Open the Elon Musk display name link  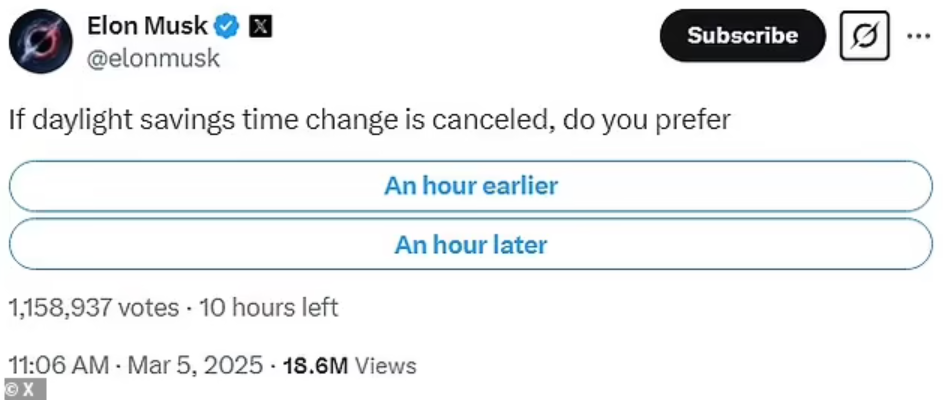pyautogui.click(x=148, y=26)
